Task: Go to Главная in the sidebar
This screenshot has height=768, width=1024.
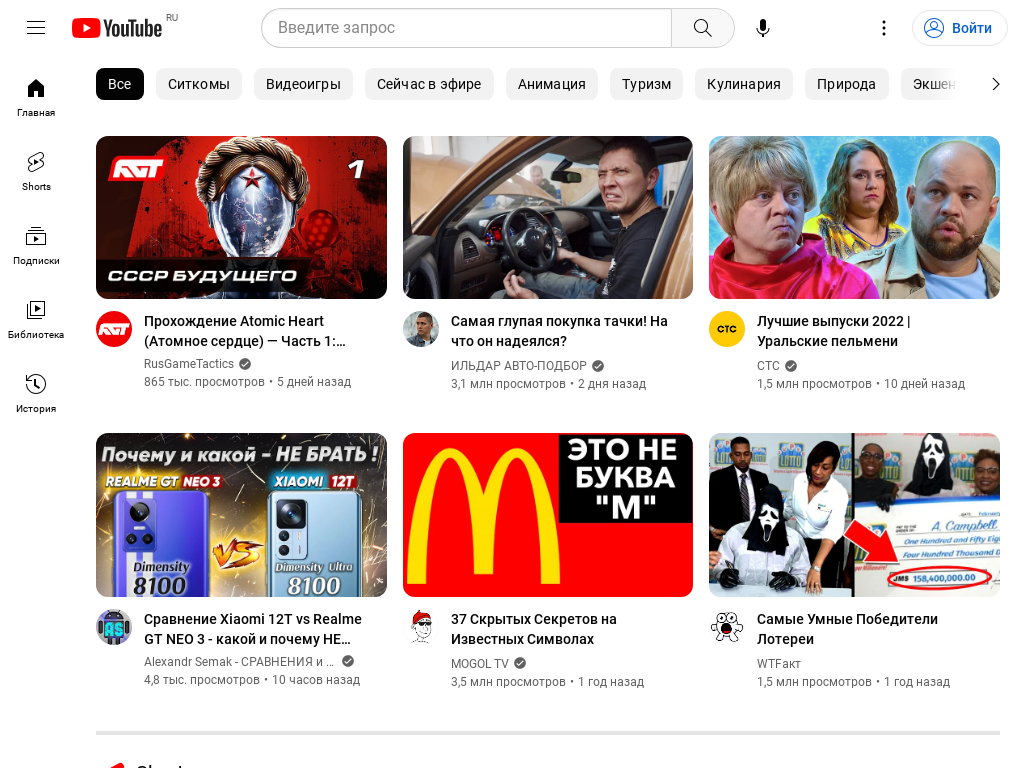Action: click(36, 98)
